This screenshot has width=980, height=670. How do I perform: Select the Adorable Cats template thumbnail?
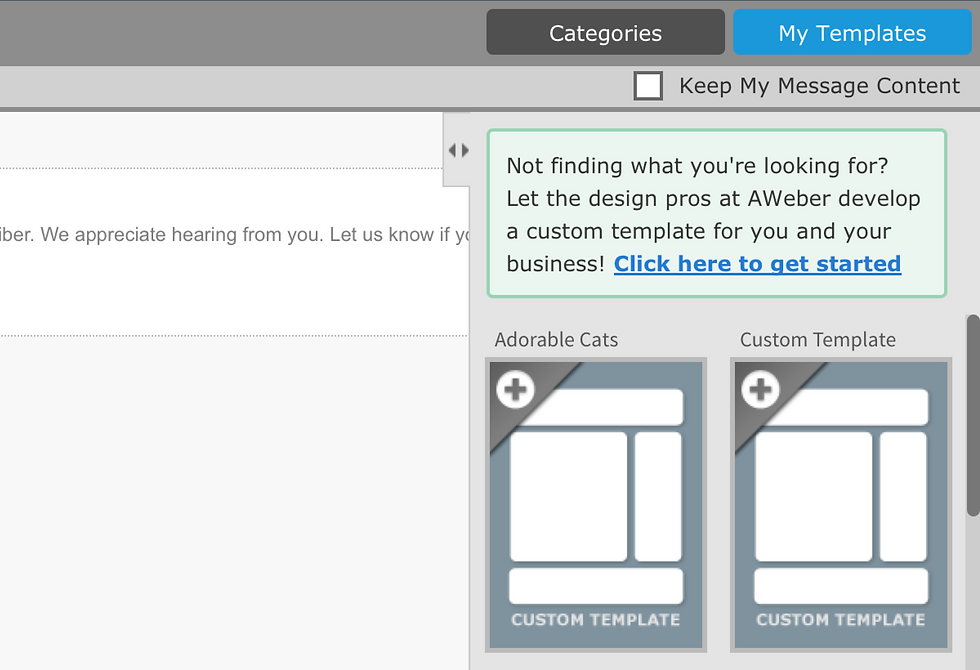point(596,505)
